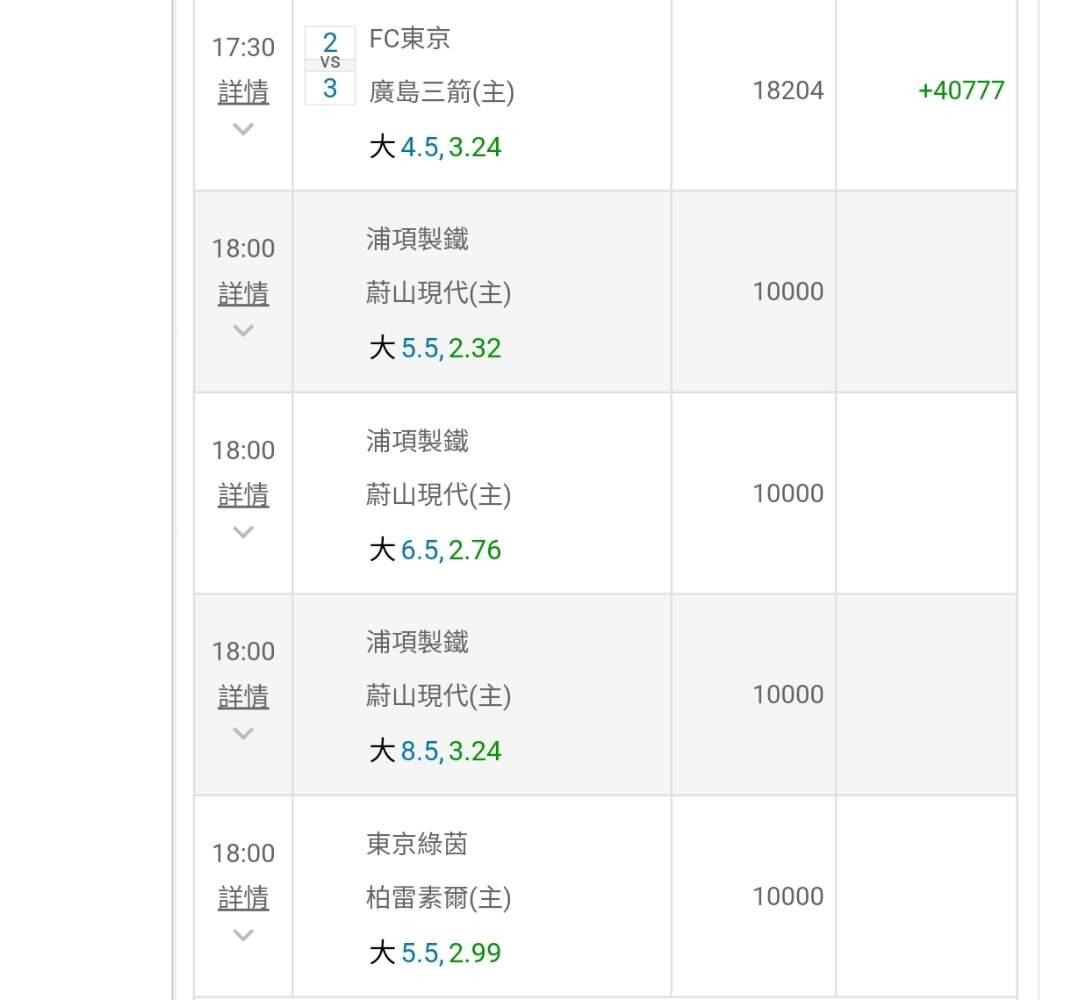Open 詳情 for the 大 8.5, 3.24 浦項製鐵 bet
This screenshot has height=1000, width=1071.
243,697
